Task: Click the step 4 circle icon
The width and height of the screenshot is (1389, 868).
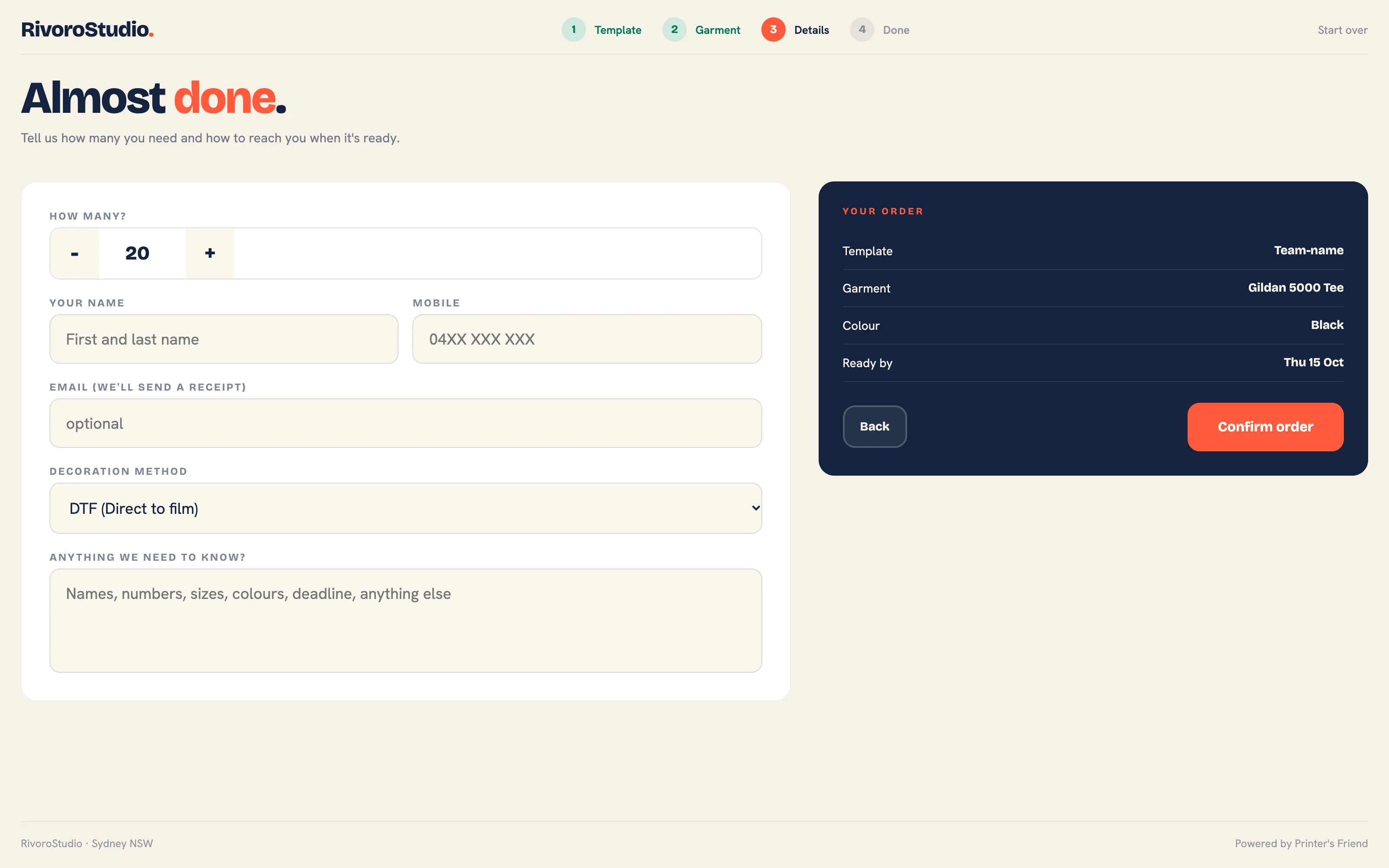Action: (862, 29)
